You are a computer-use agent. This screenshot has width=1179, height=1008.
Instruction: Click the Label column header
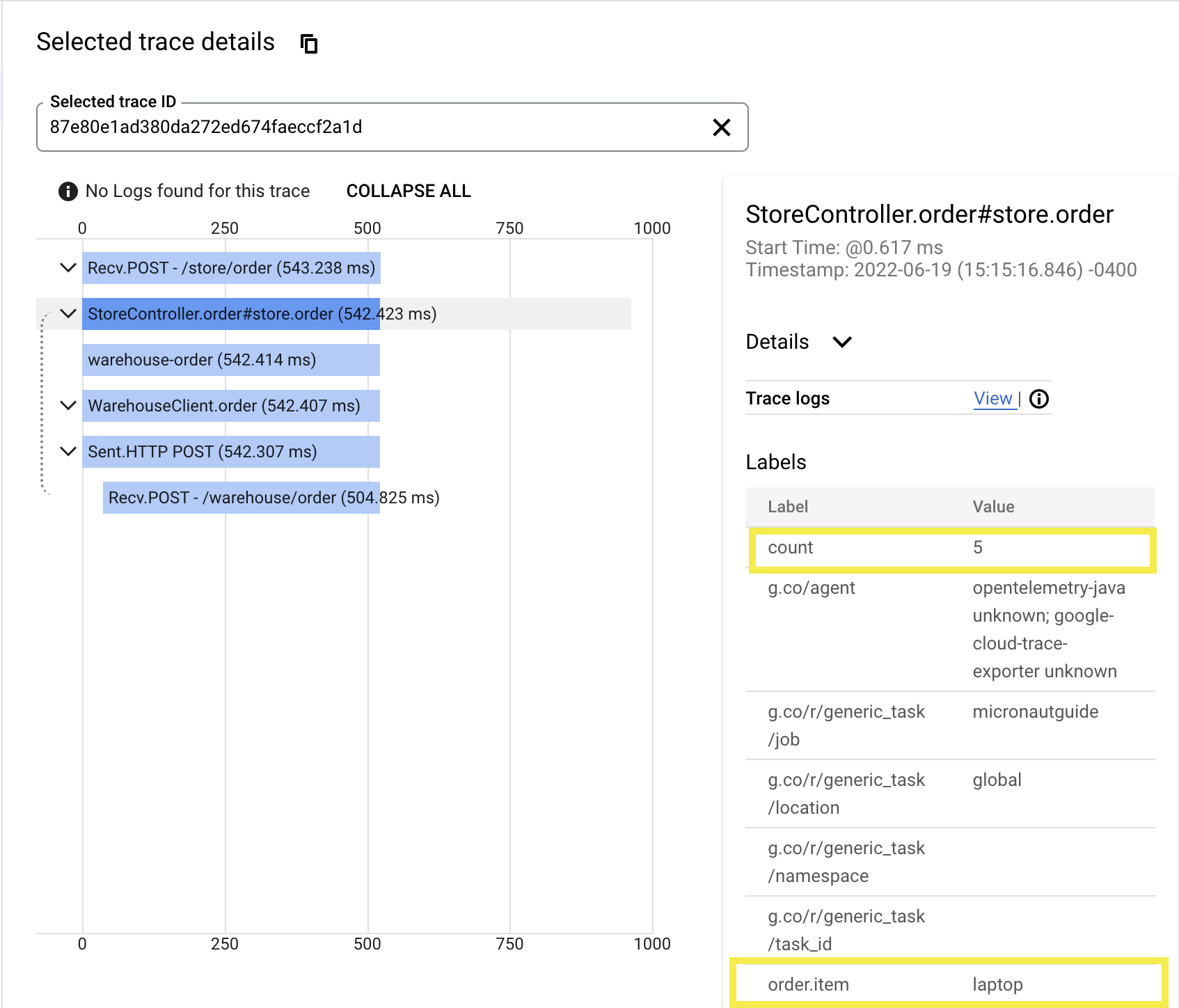click(x=788, y=507)
